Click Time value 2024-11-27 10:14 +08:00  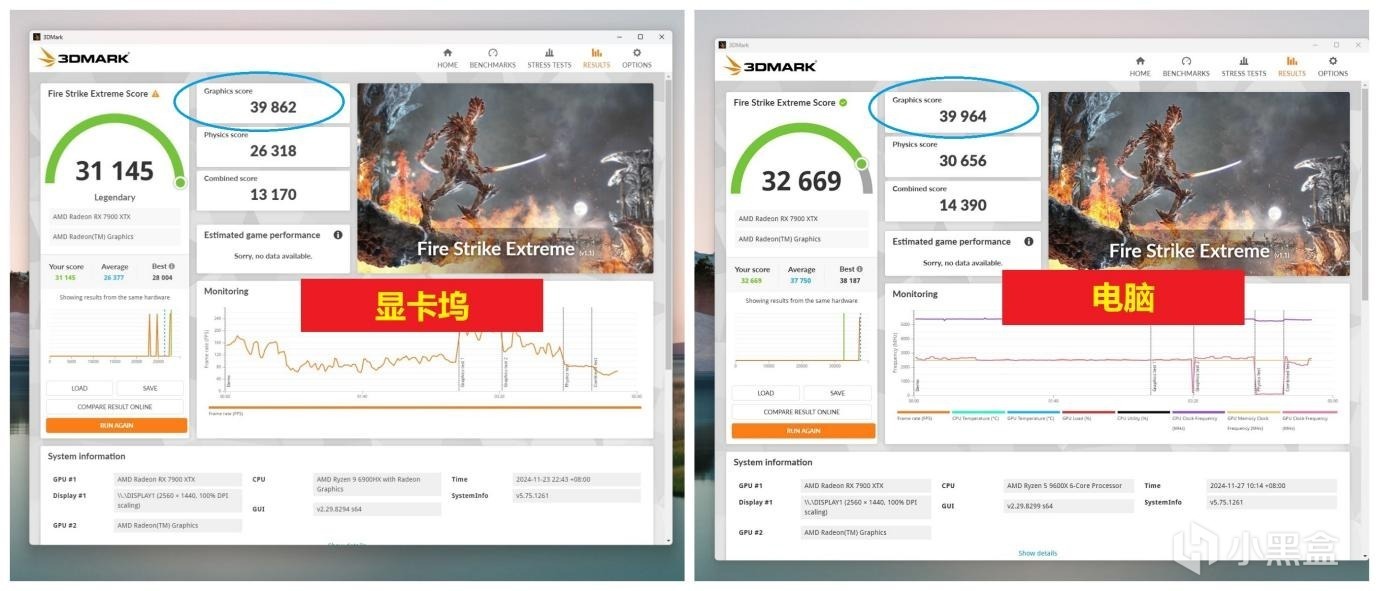click(x=1271, y=486)
